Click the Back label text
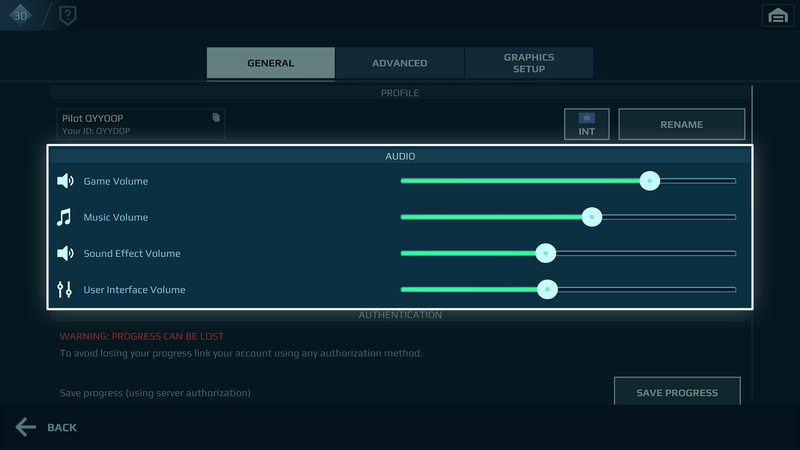Viewport: 800px width, 450px height. tap(62, 428)
